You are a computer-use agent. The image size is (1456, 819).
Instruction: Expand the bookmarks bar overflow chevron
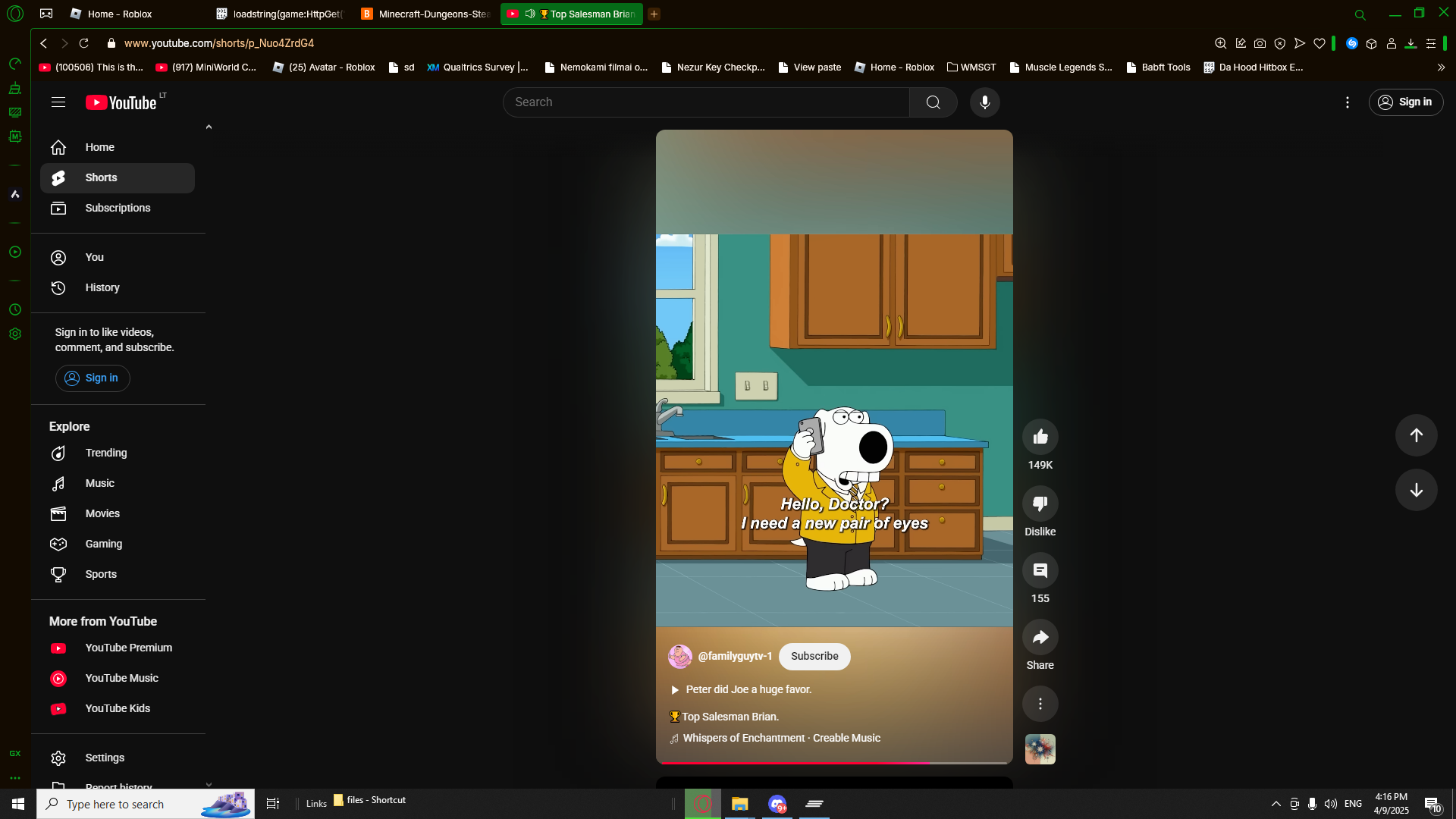coord(1441,67)
